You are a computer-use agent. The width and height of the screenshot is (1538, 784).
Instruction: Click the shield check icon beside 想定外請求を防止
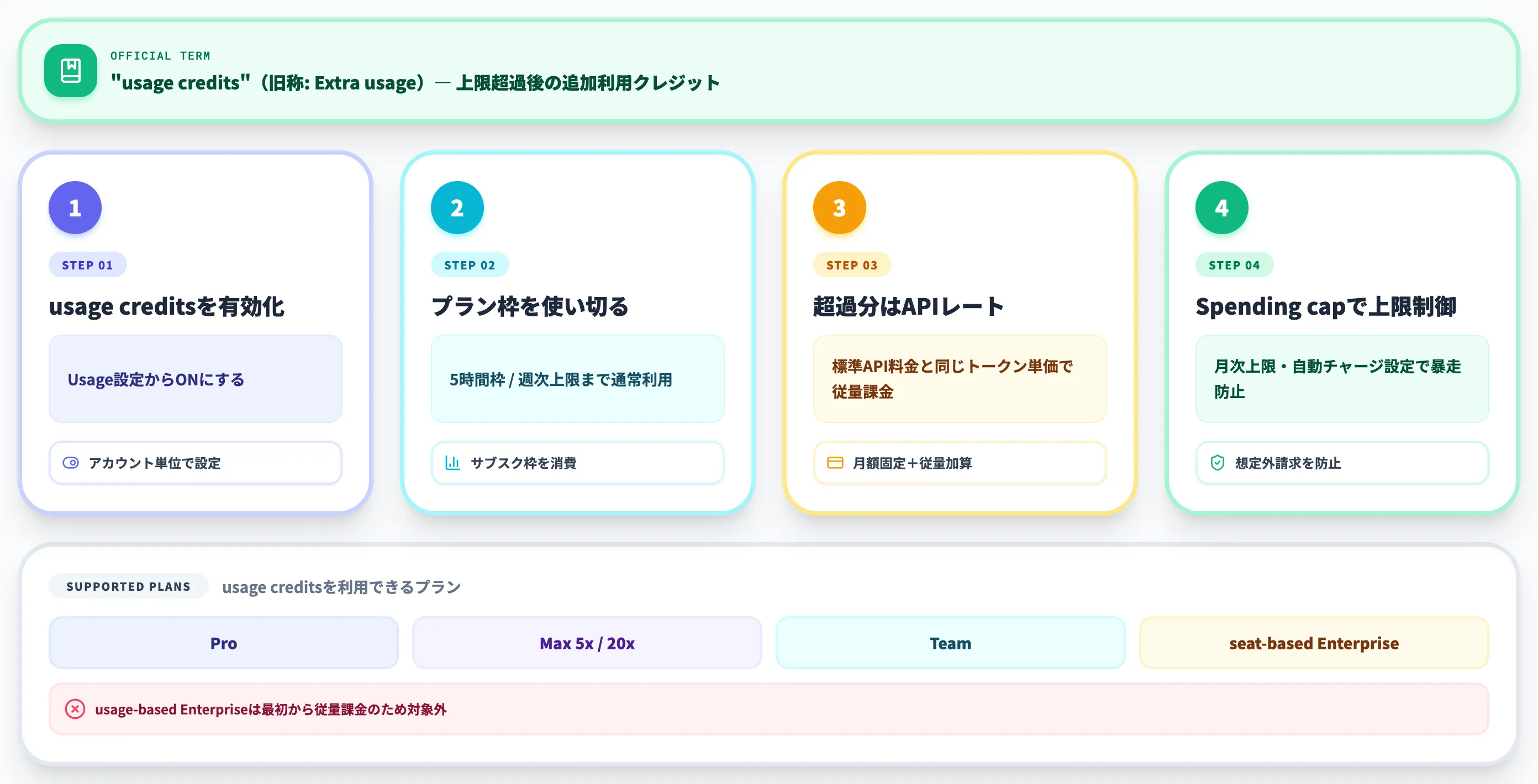pyautogui.click(x=1217, y=463)
